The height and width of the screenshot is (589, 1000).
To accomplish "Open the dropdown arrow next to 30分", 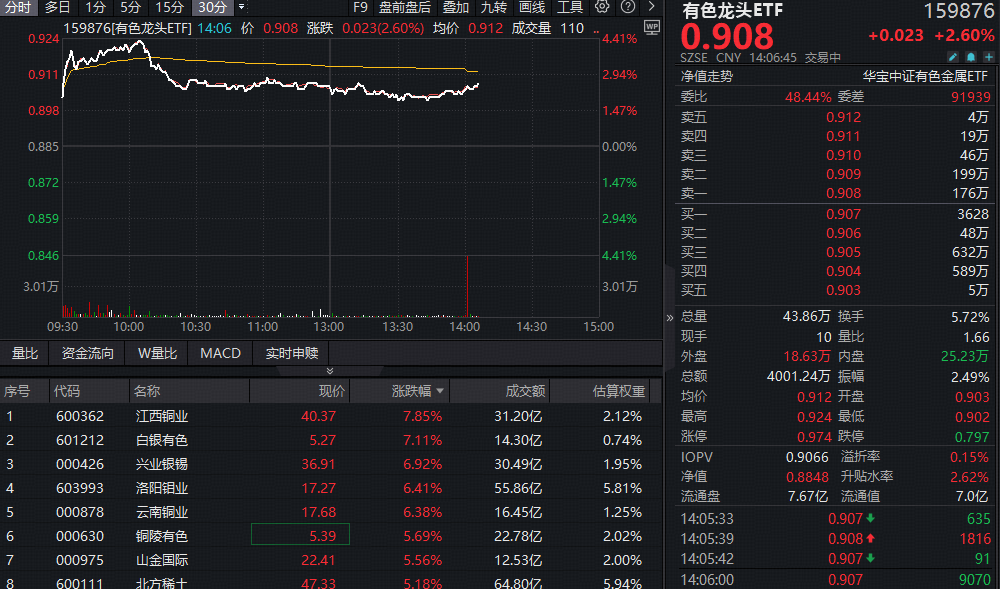I will click(x=241, y=8).
